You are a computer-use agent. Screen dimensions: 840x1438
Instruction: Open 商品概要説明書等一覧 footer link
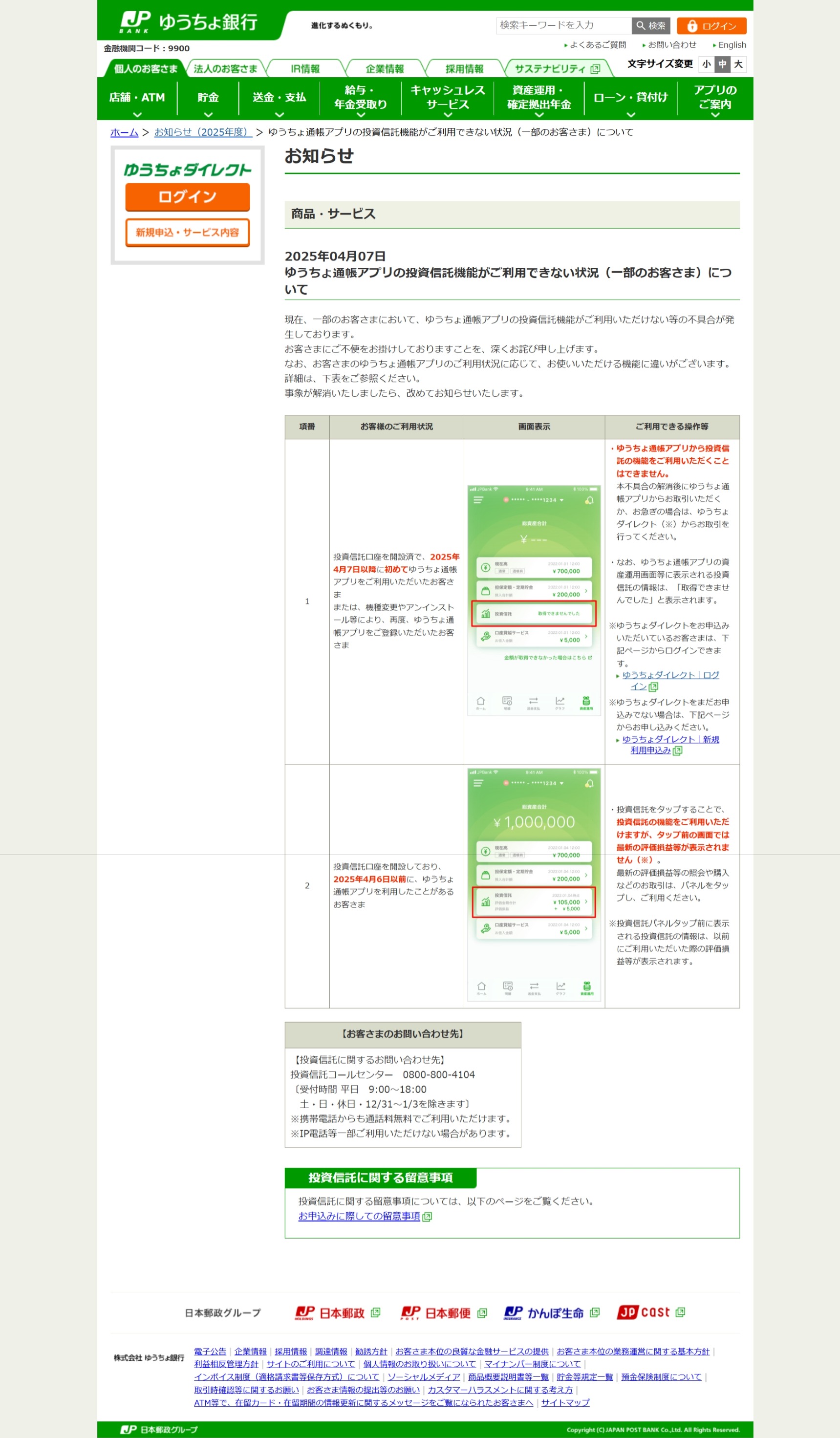[x=509, y=1377]
